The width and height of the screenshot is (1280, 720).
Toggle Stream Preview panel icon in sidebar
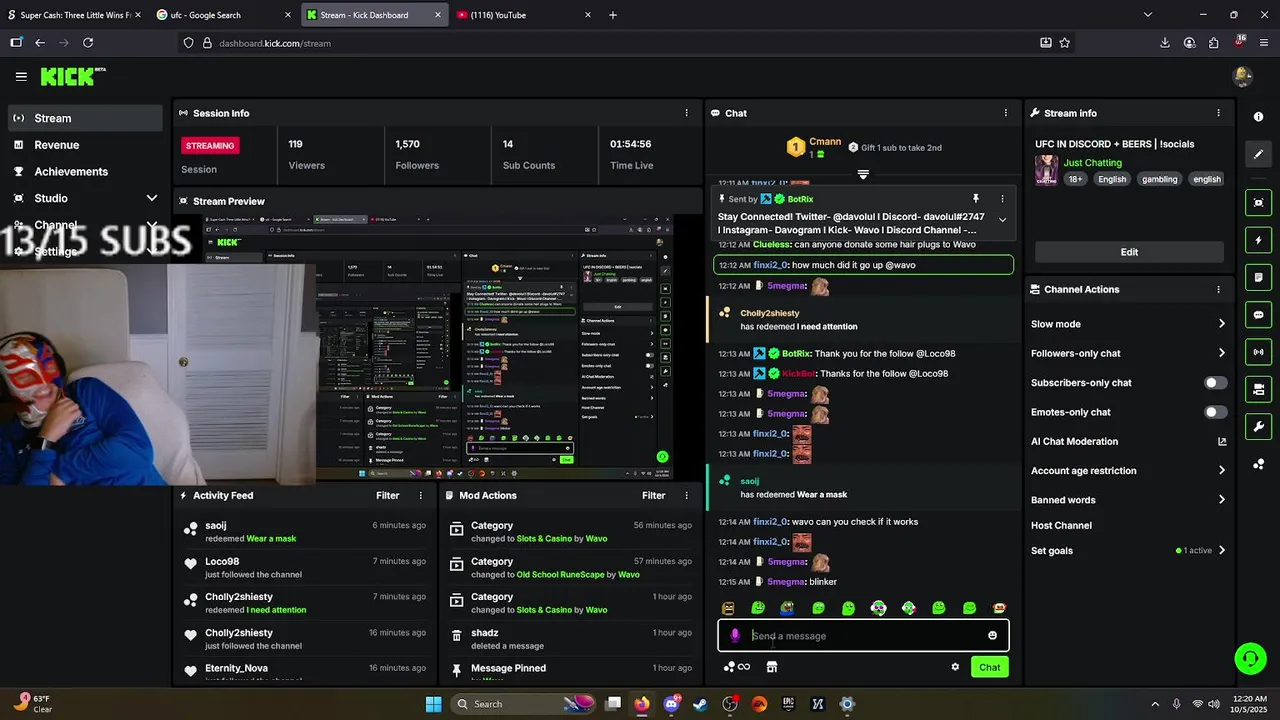(x=1258, y=202)
